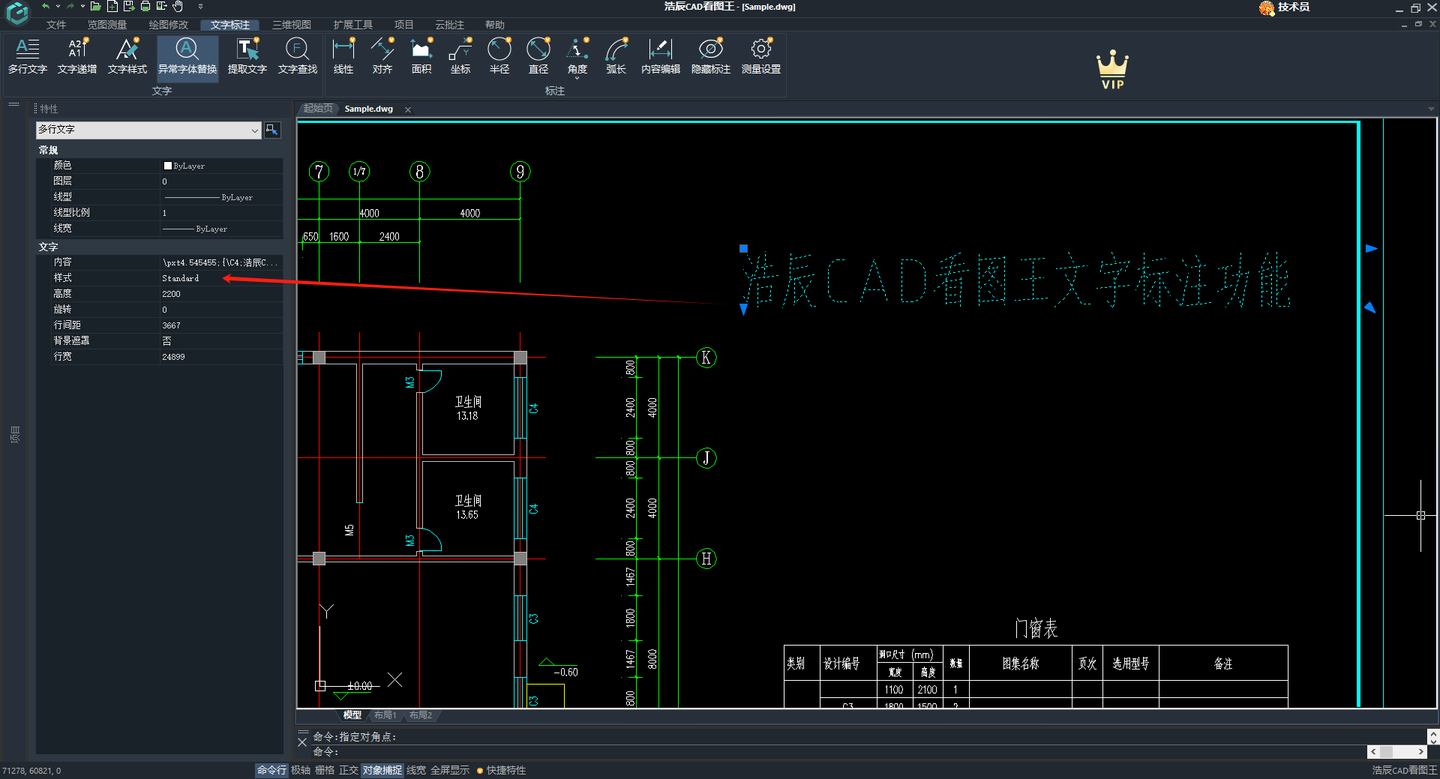Image resolution: width=1440 pixels, height=779 pixels.
Task: Open the 项目 ribbon tab
Action: [404, 25]
